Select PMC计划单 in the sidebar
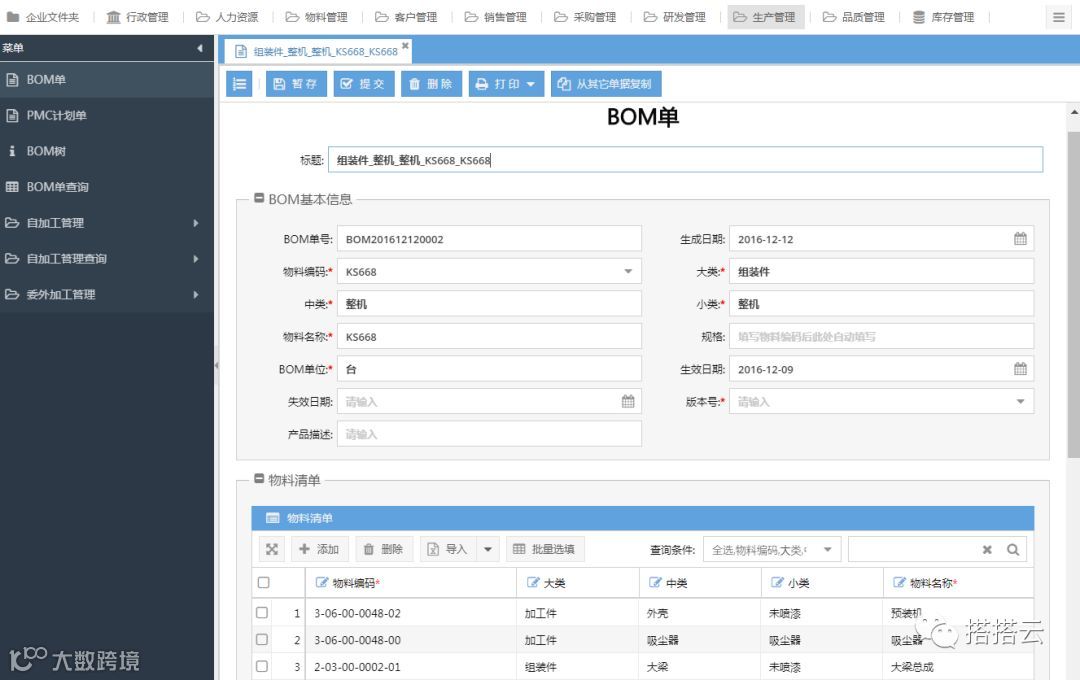This screenshot has width=1080, height=680. click(107, 116)
